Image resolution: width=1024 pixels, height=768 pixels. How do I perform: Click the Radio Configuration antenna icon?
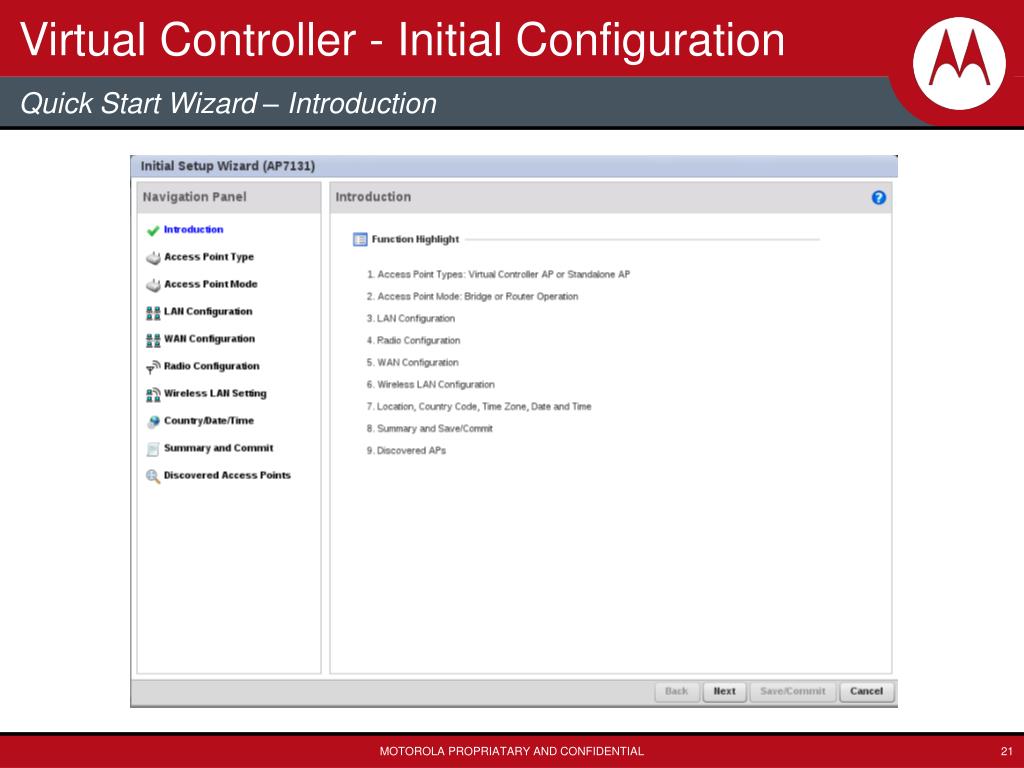pyautogui.click(x=153, y=367)
